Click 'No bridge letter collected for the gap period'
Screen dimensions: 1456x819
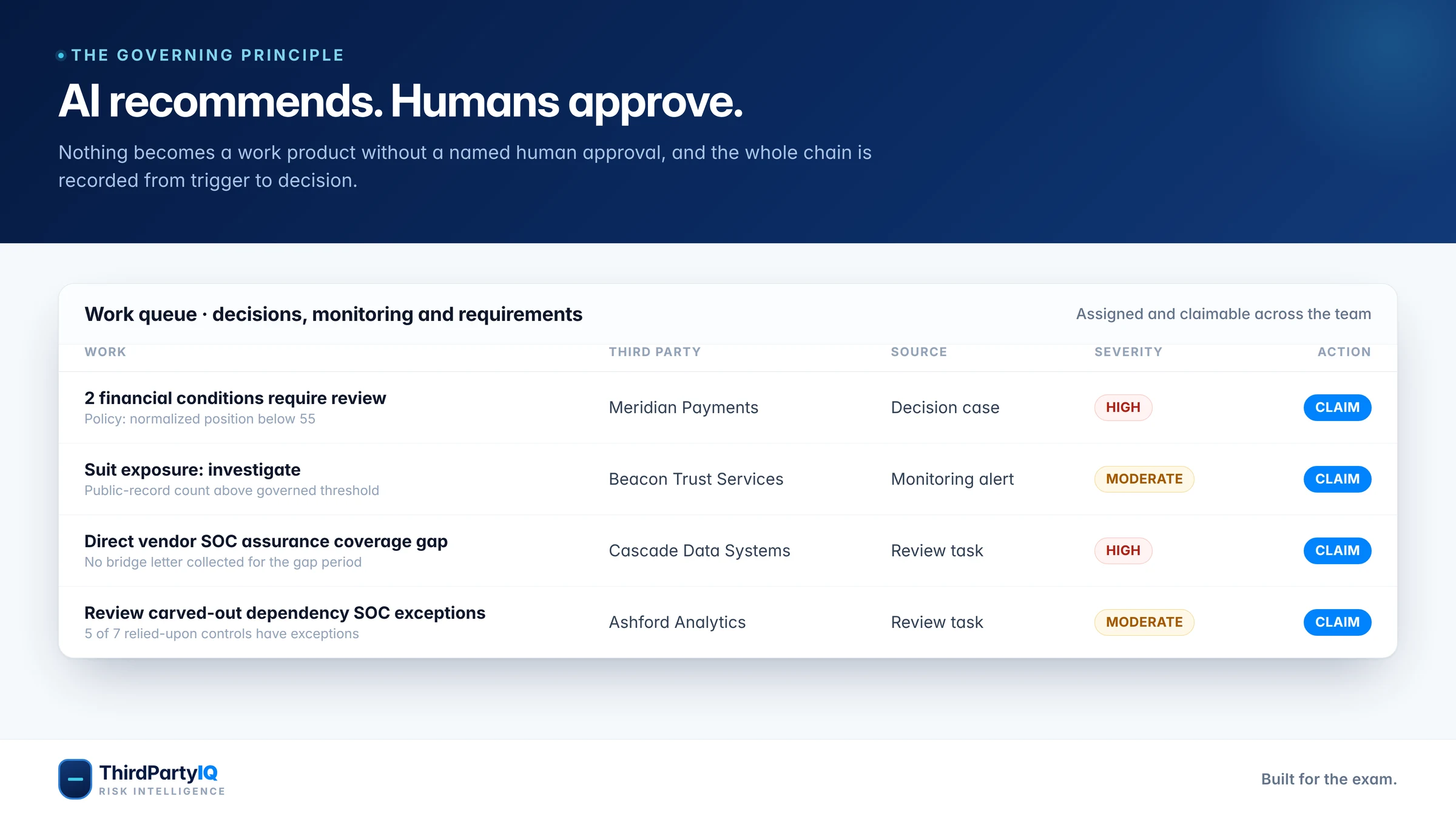pyautogui.click(x=223, y=562)
